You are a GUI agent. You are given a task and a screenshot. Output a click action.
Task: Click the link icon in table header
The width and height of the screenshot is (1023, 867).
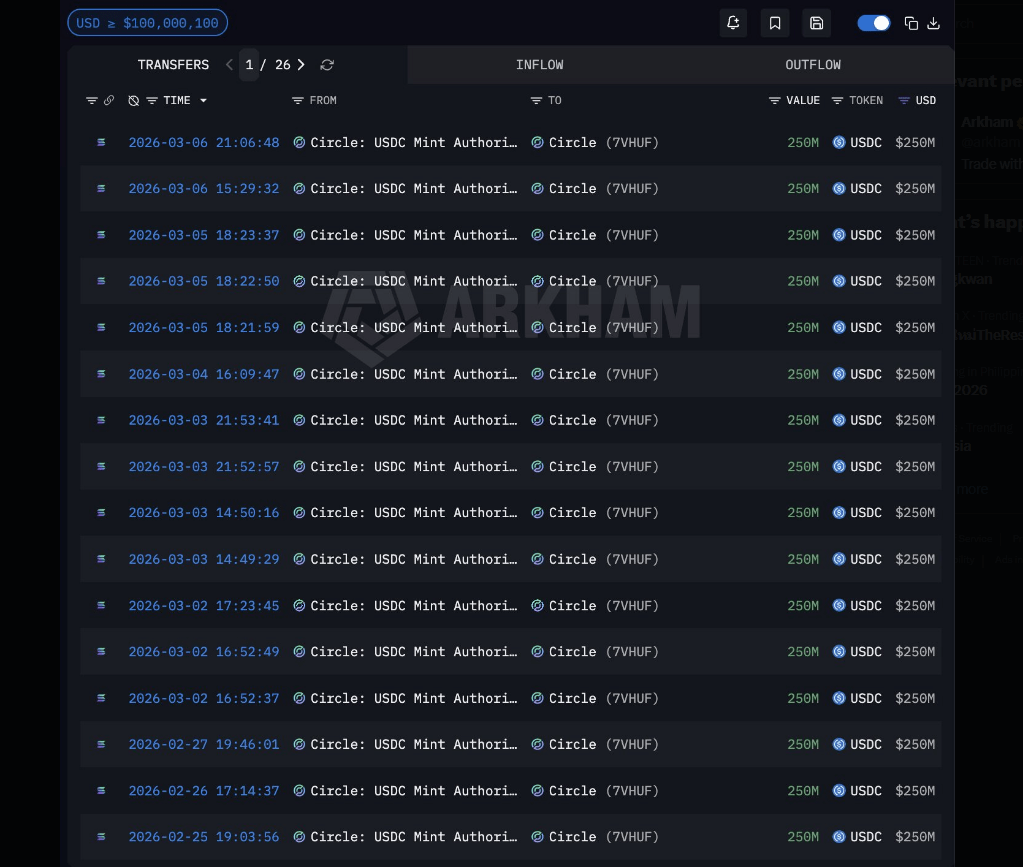click(x=109, y=100)
